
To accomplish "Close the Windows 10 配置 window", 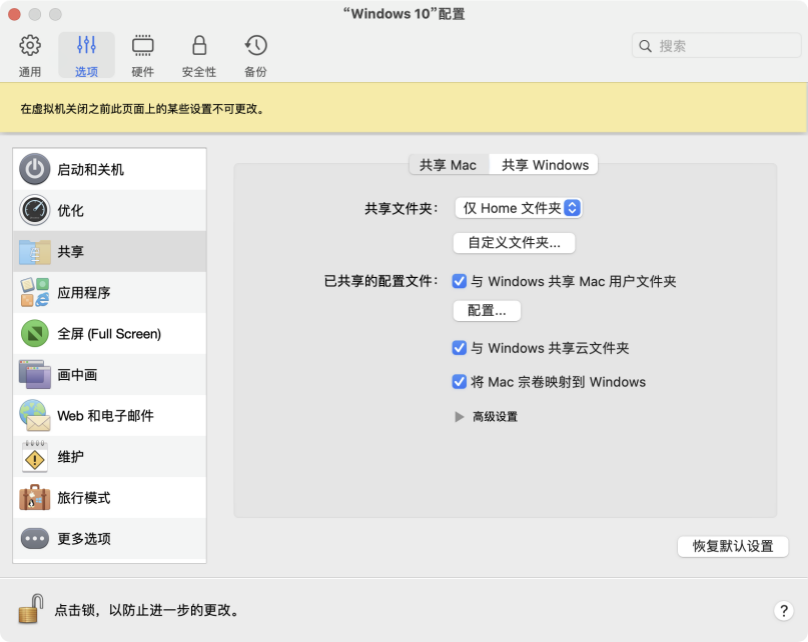I will coord(14,14).
